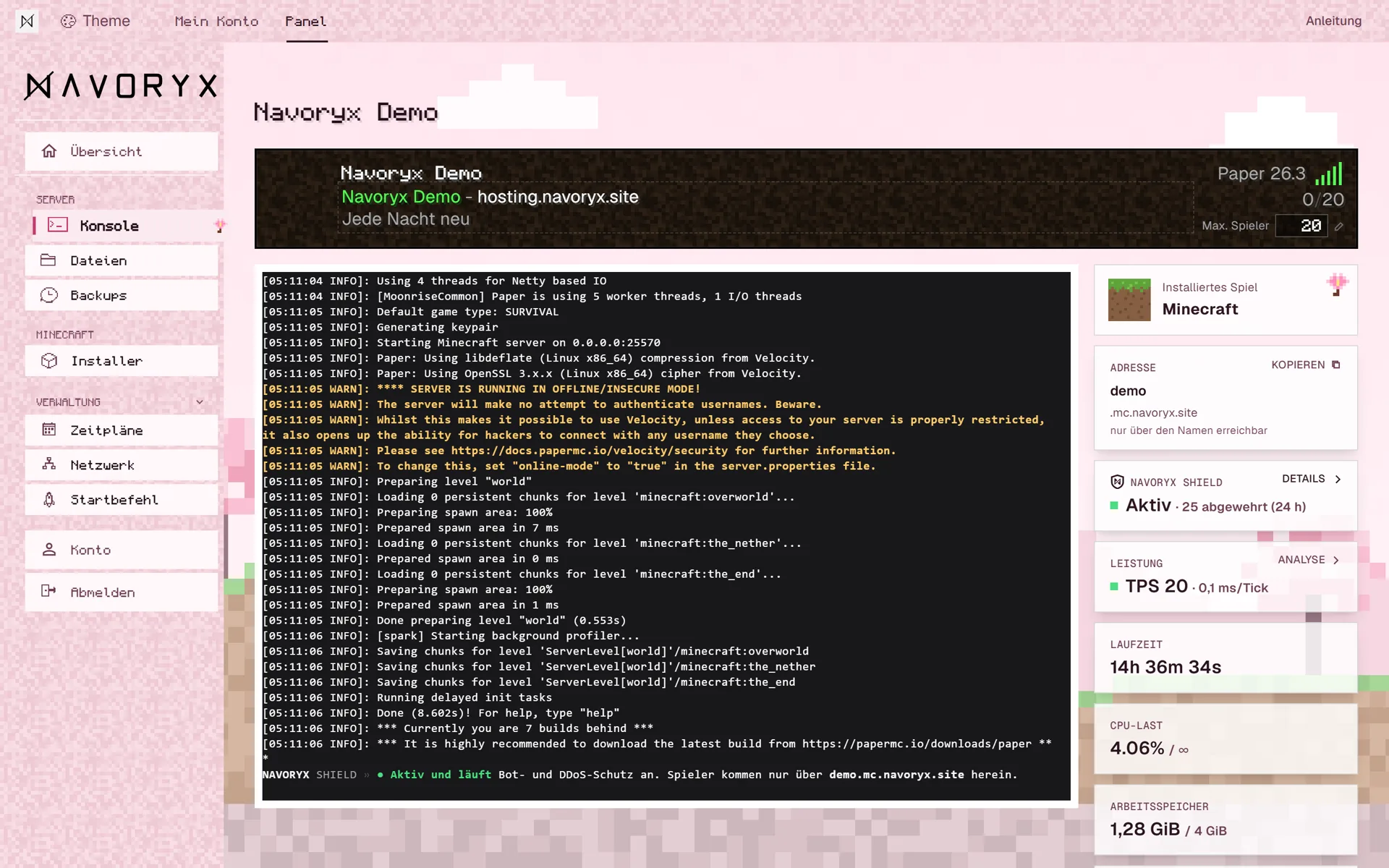
Task: Click the large Navoryx sidebar logo
Action: [x=121, y=86]
